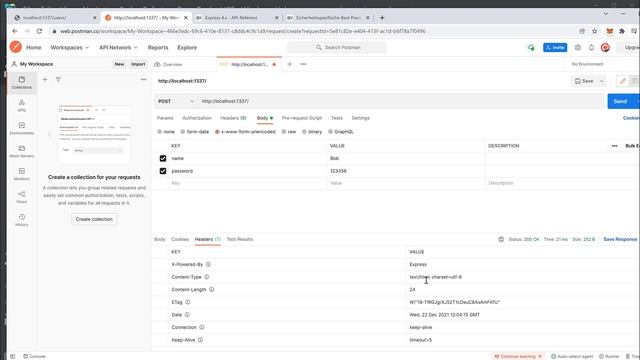
Task: Open the notifications bell icon
Action: click(591, 47)
